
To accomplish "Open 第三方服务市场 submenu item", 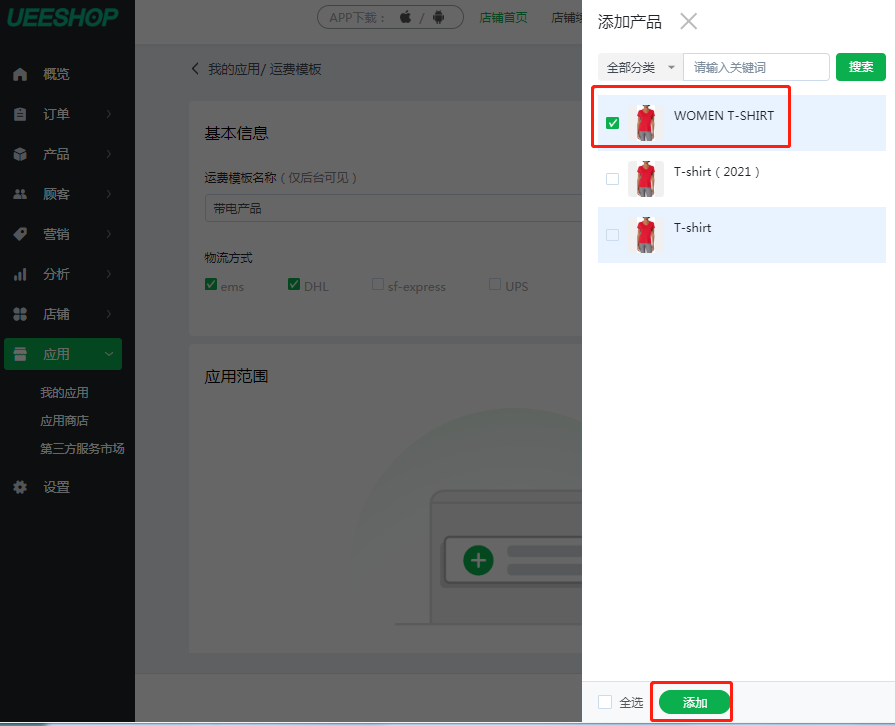I will (x=82, y=449).
